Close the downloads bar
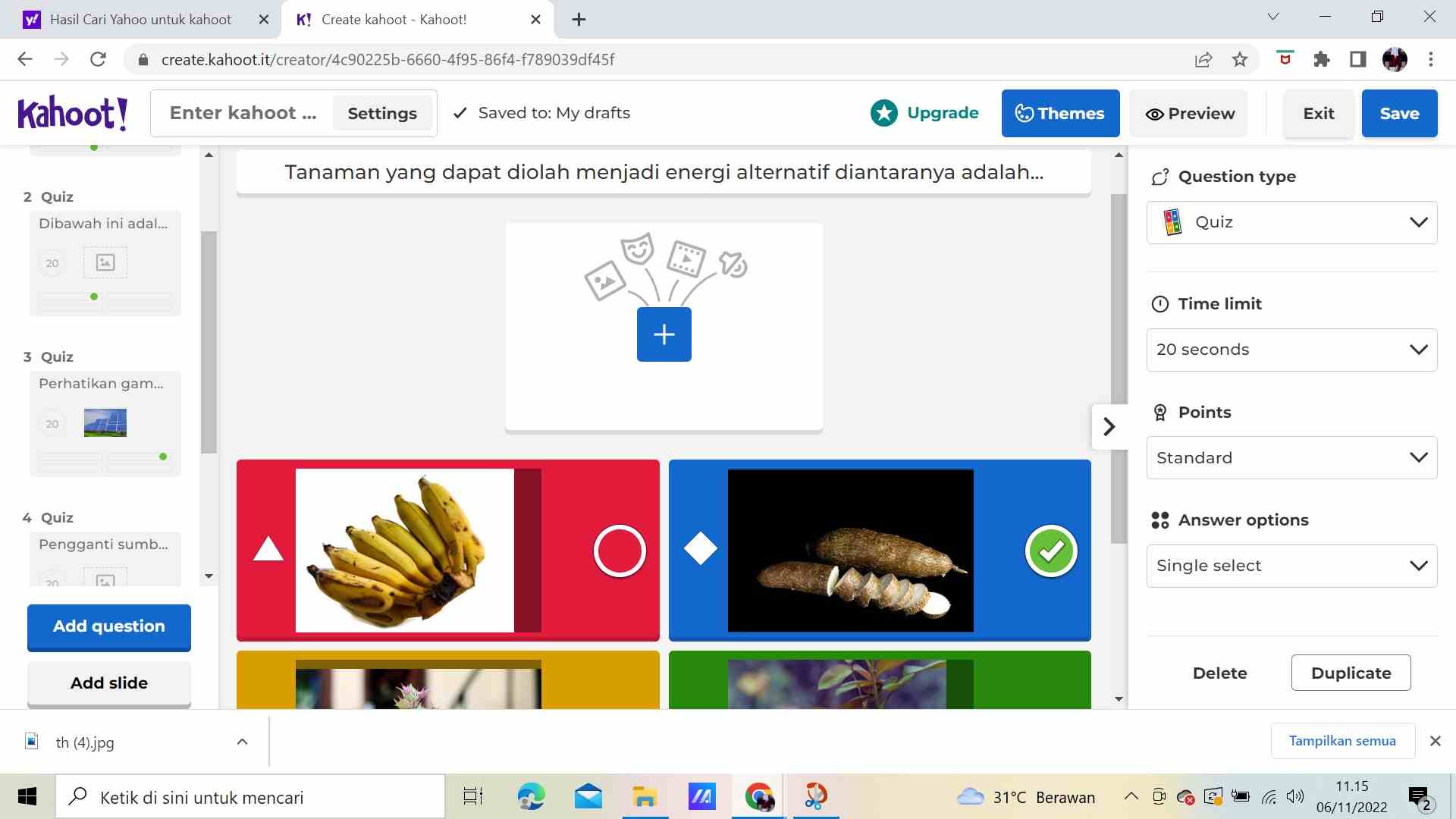The width and height of the screenshot is (1456, 819). pyautogui.click(x=1435, y=741)
